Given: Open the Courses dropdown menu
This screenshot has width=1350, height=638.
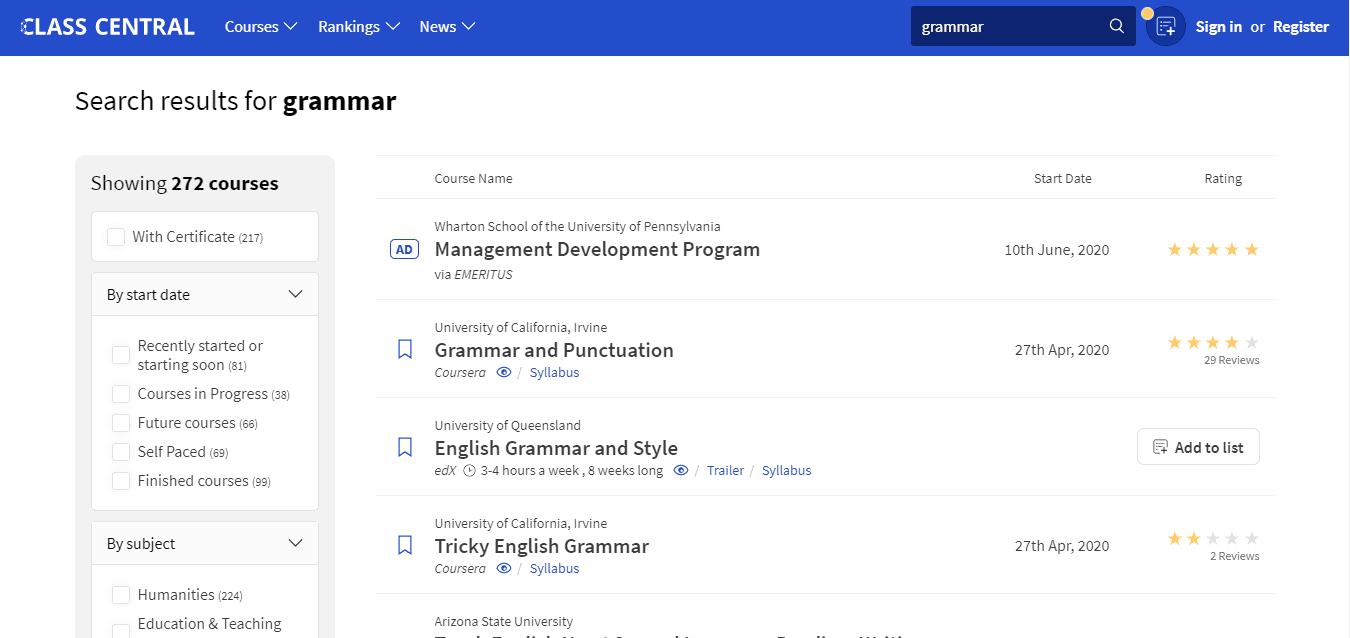Looking at the screenshot, I should click(x=261, y=27).
